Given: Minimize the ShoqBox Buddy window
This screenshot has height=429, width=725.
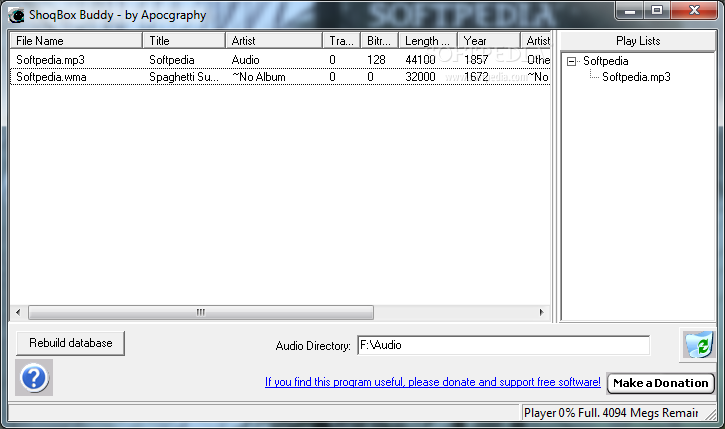Looking at the screenshot, I should pos(630,11).
